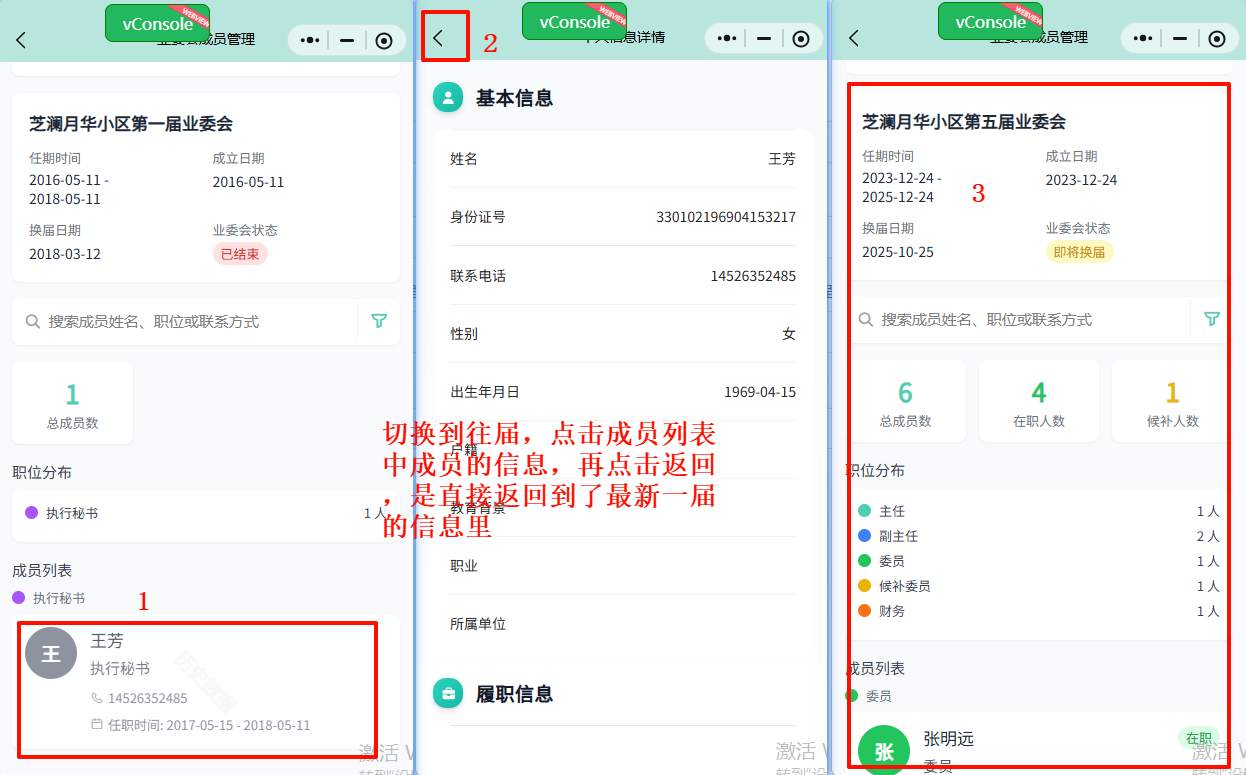Click the circular close capsule icon

pyautogui.click(x=384, y=40)
